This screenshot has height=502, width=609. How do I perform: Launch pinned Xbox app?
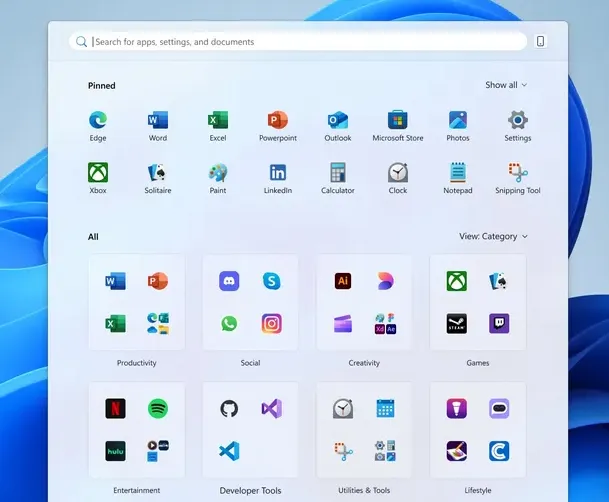tap(98, 172)
